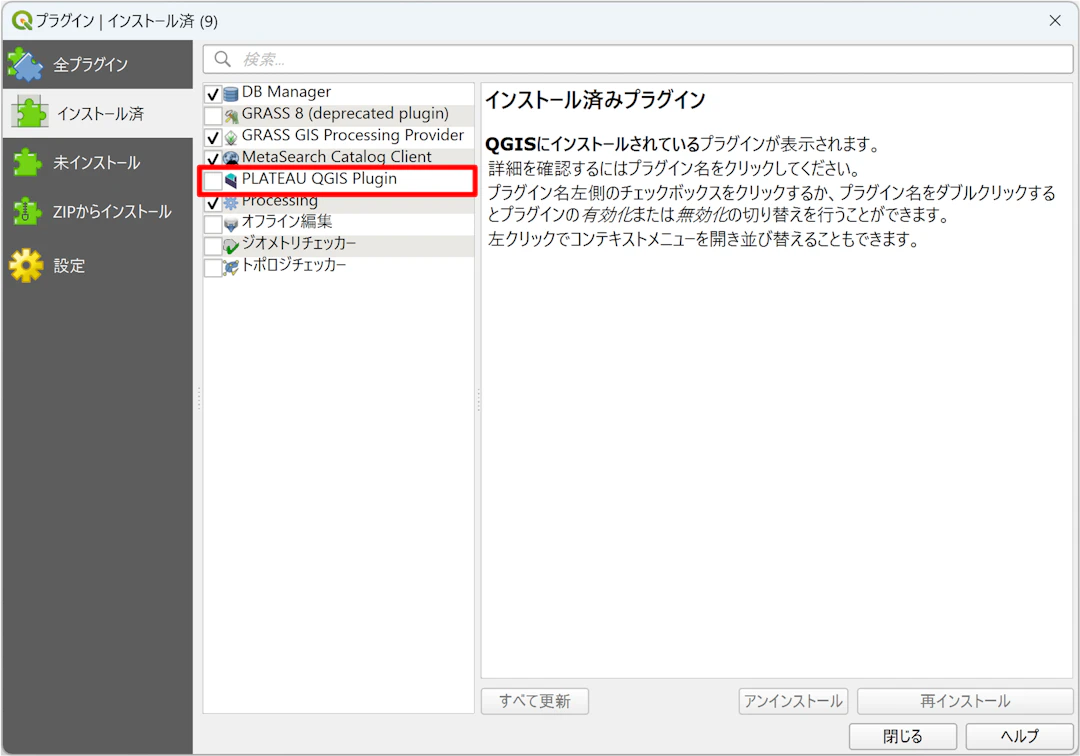Click the ZIPからインストール zipper puzzle icon
The height and width of the screenshot is (756, 1080).
pos(27,211)
